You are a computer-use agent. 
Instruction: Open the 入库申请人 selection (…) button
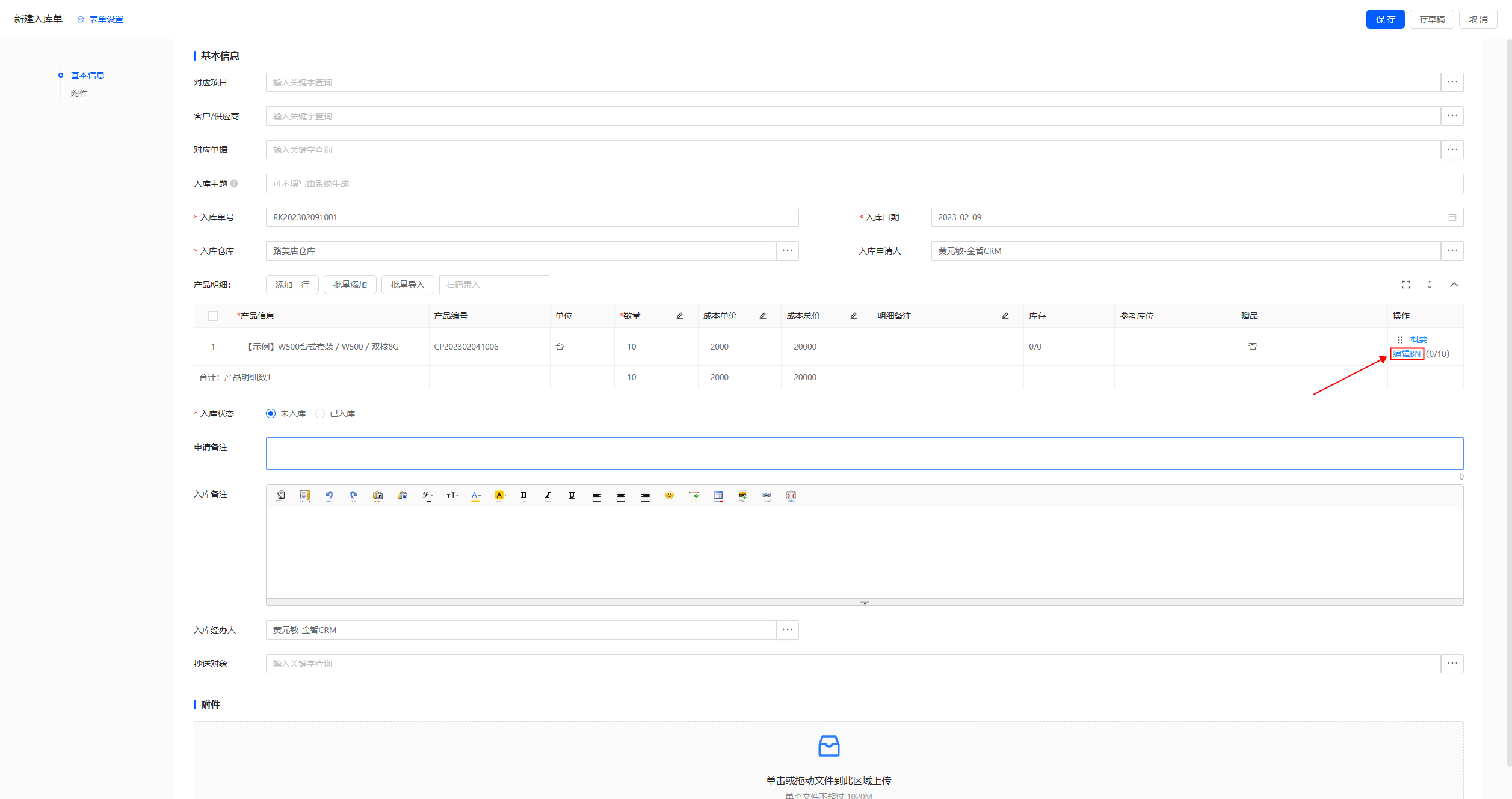coord(1452,251)
